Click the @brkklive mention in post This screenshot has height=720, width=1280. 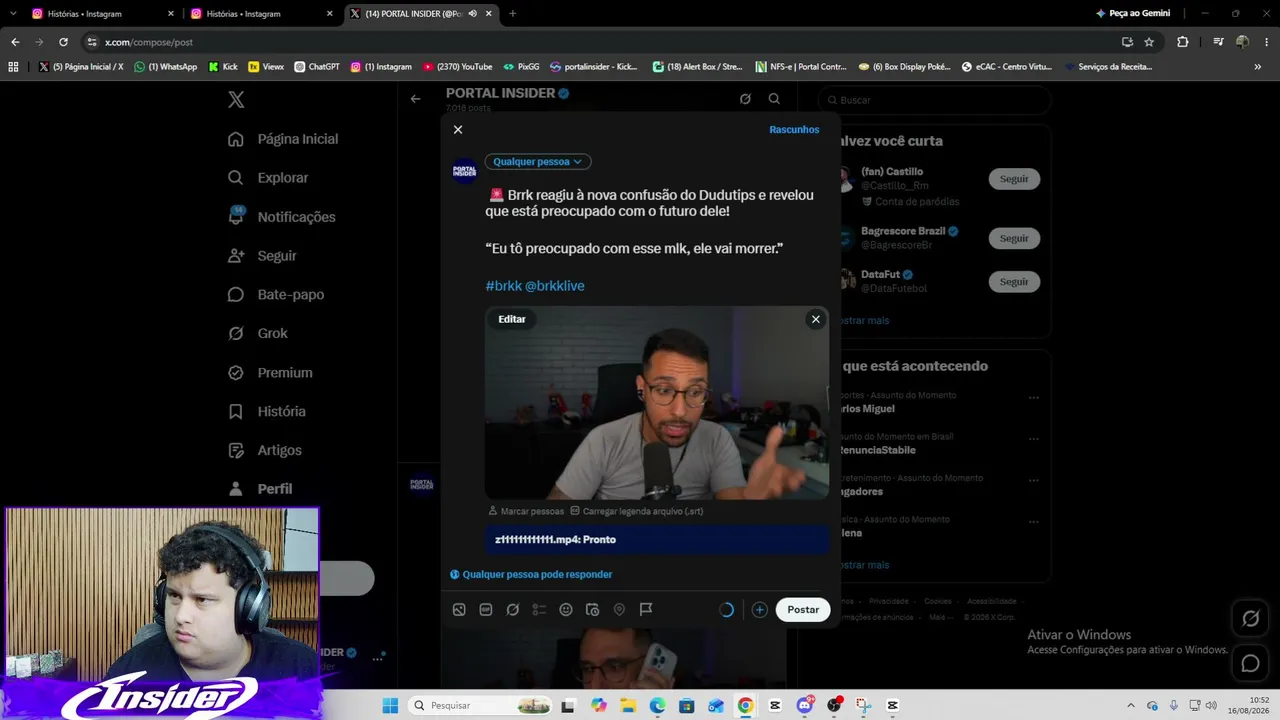(554, 286)
